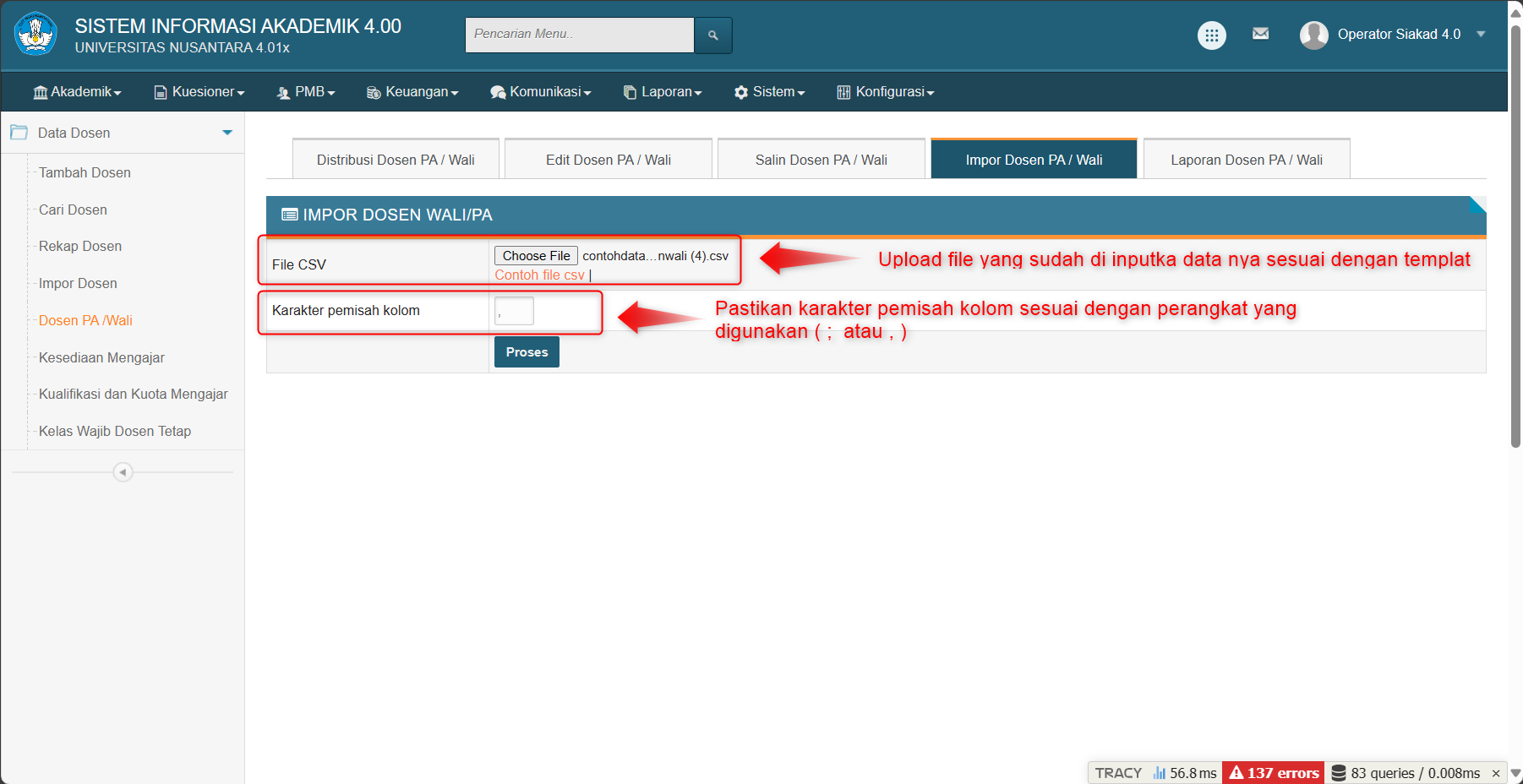This screenshot has height=784, width=1523.
Task: Click the university logo icon
Action: point(35,34)
